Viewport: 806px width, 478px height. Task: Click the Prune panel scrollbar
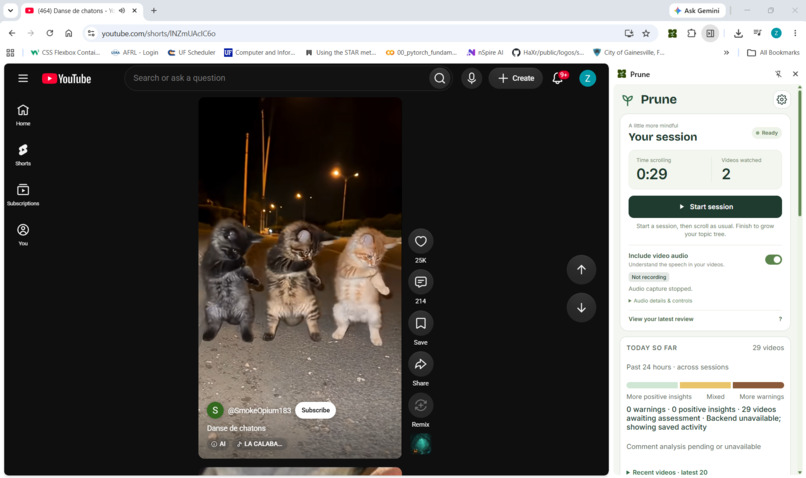coord(799,152)
